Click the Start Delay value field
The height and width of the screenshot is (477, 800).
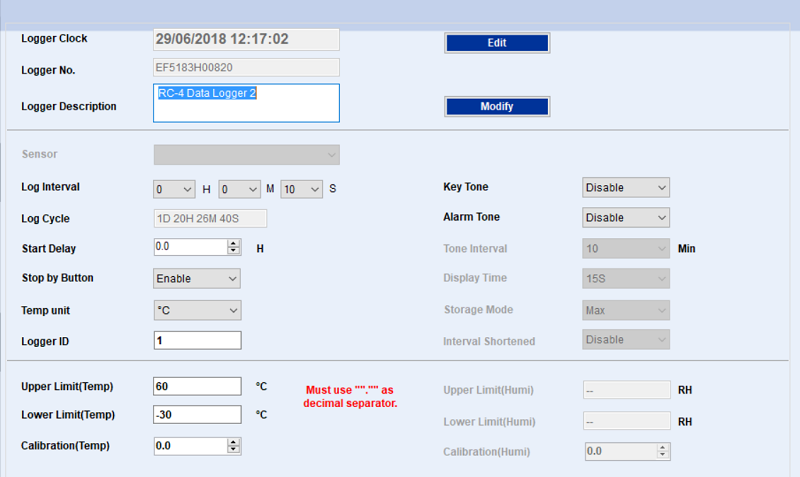190,247
